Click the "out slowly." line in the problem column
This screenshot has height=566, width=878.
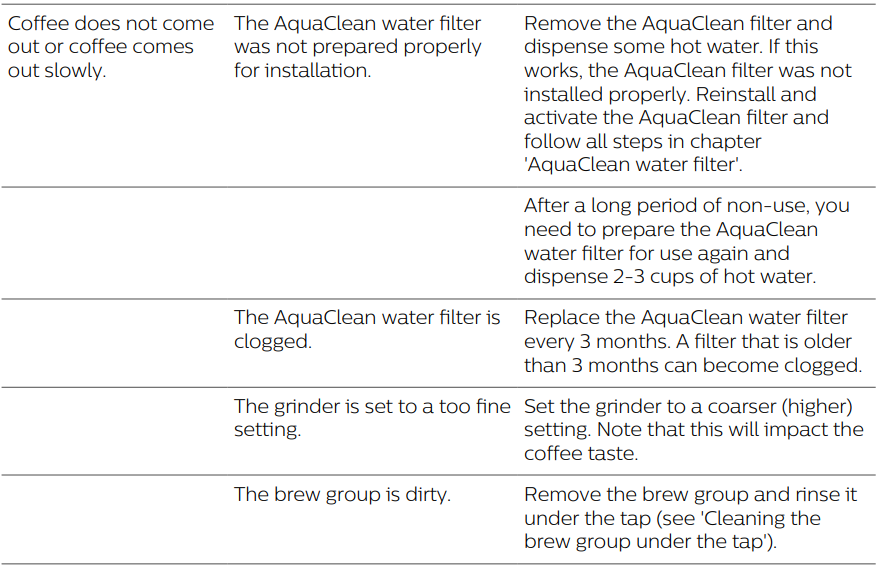click(x=56, y=71)
